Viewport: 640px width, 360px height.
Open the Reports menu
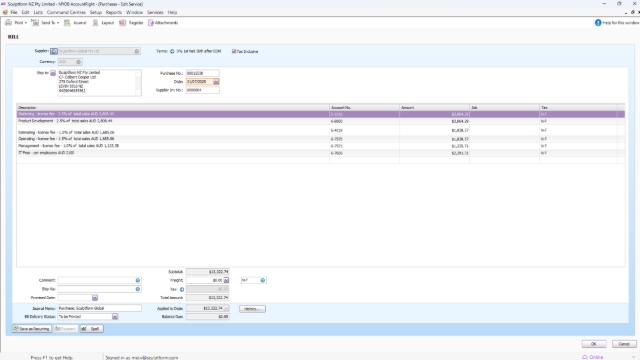(x=113, y=12)
